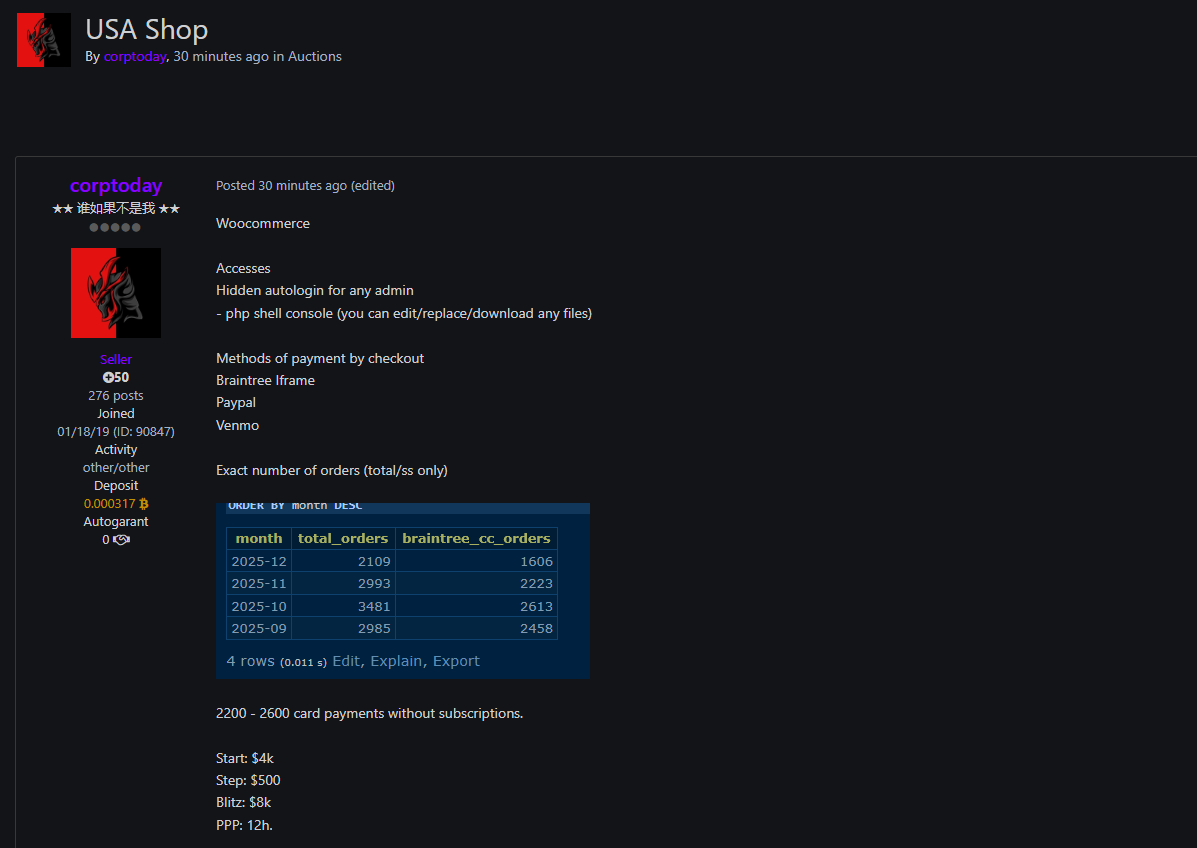
Task: Click the thread avatar beside USA Shop title
Action: coord(44,40)
